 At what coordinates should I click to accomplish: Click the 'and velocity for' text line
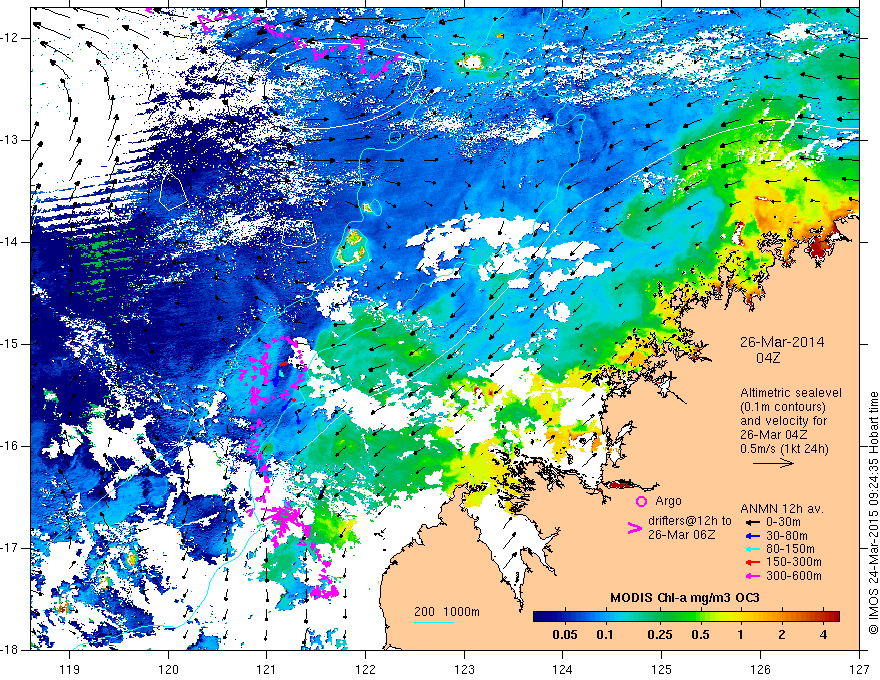click(x=783, y=420)
